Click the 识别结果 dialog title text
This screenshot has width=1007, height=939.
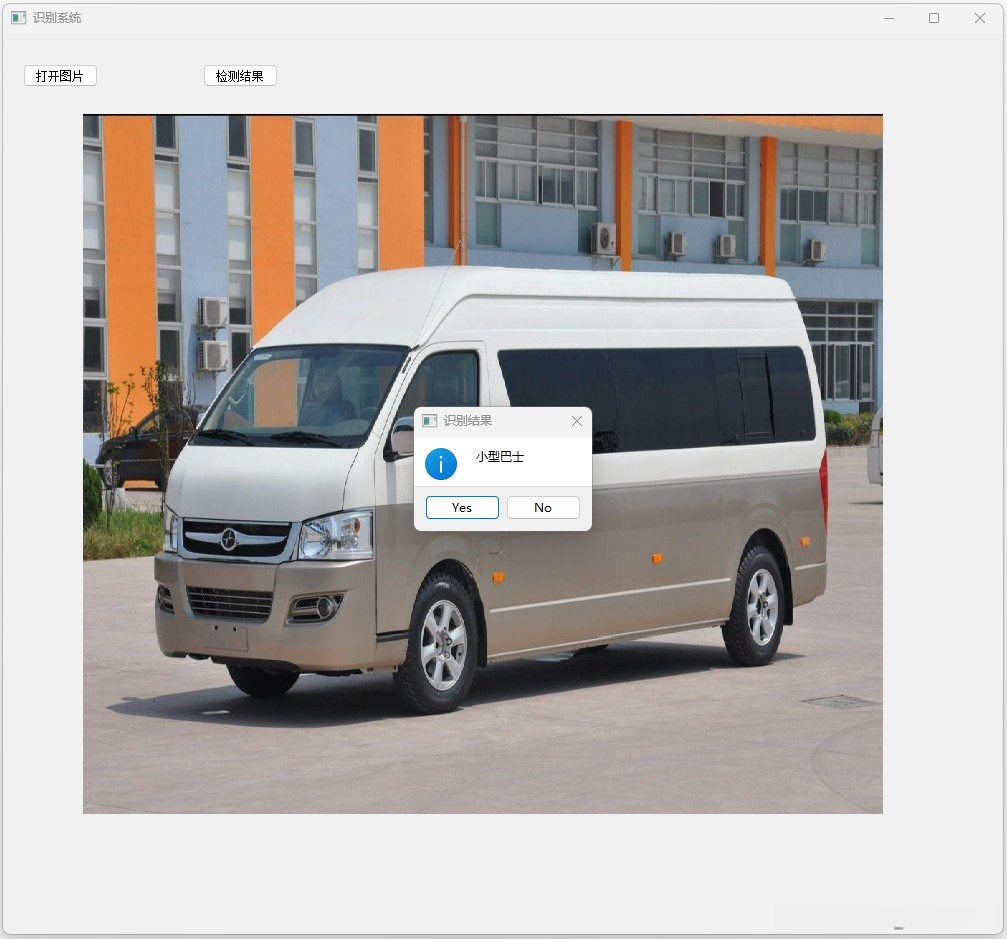468,421
